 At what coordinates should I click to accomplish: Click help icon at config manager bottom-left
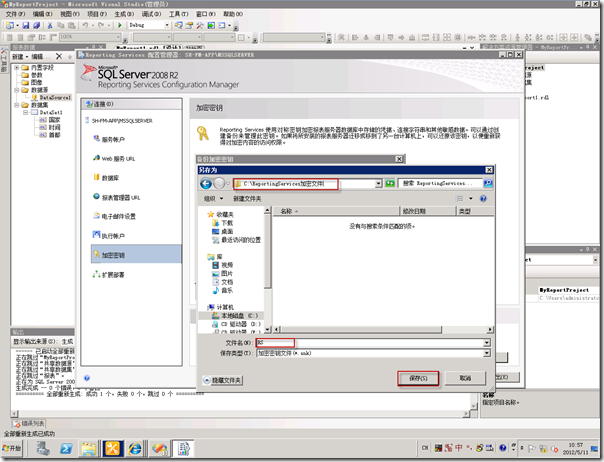87,378
